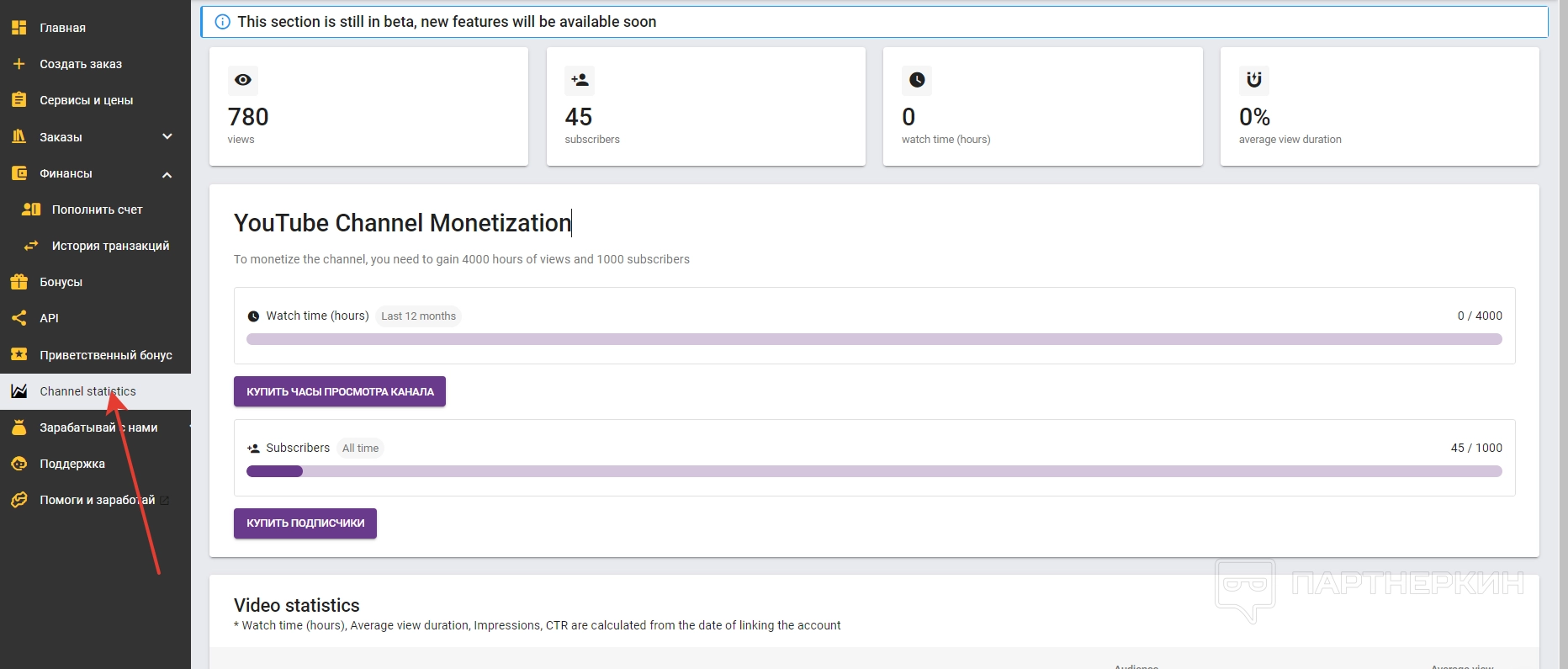Open Пополнить счет menu item
1568x669 pixels.
click(x=97, y=210)
